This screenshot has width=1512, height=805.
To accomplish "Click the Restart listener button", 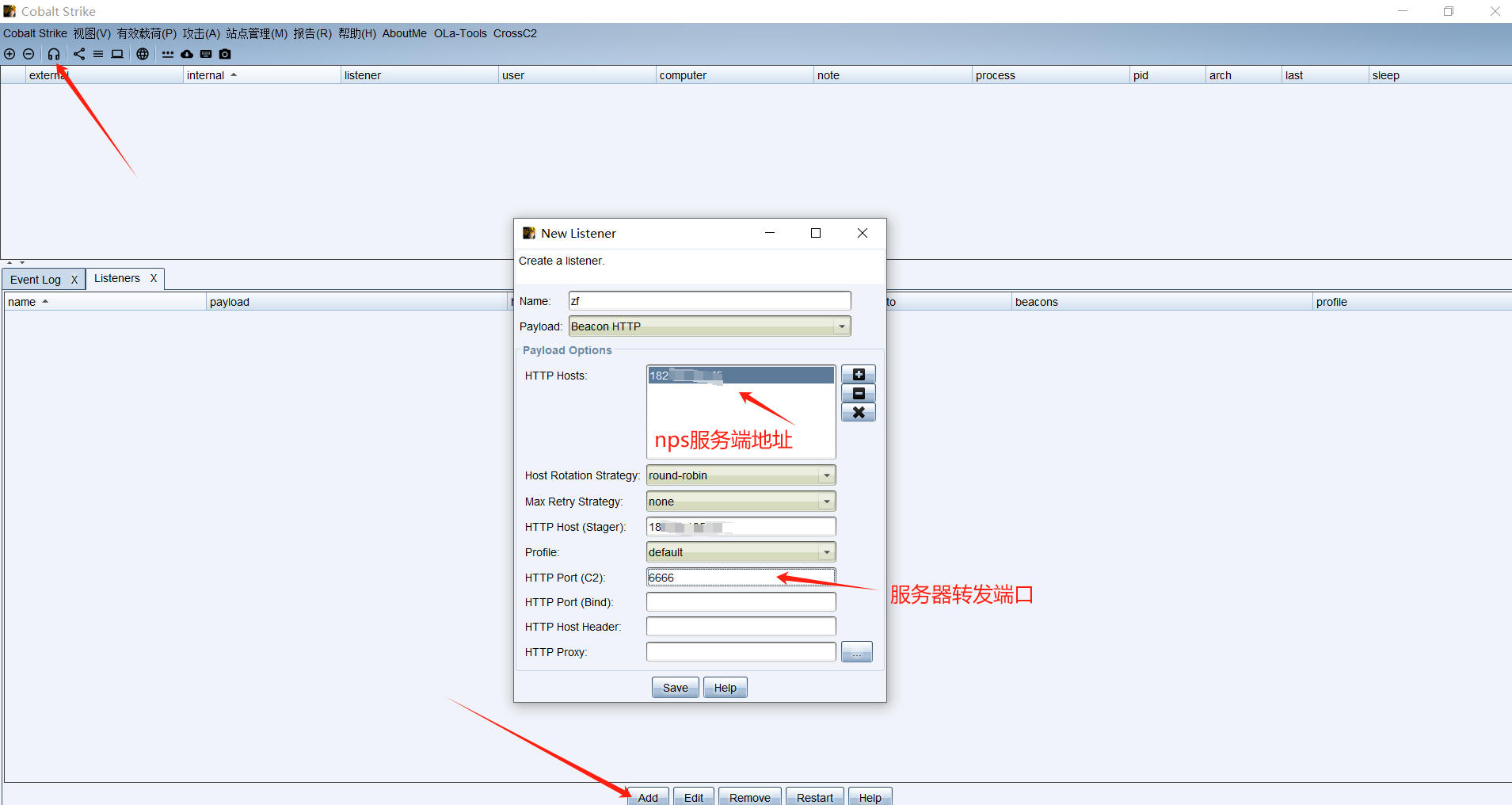I will 815,796.
